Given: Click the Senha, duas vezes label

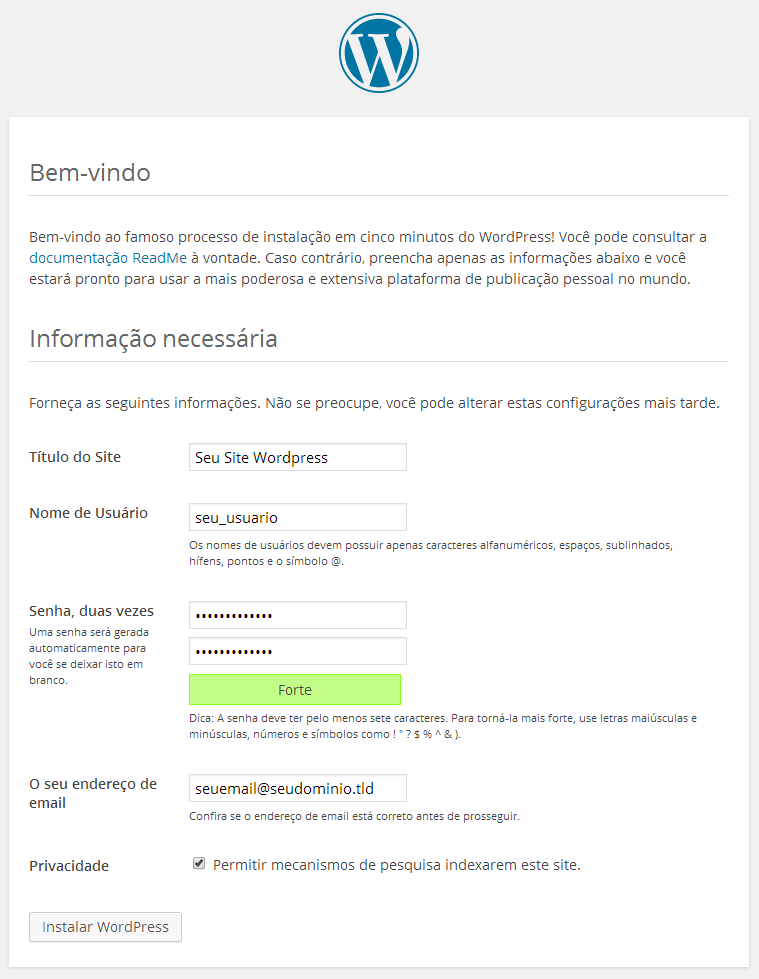Looking at the screenshot, I should 91,611.
